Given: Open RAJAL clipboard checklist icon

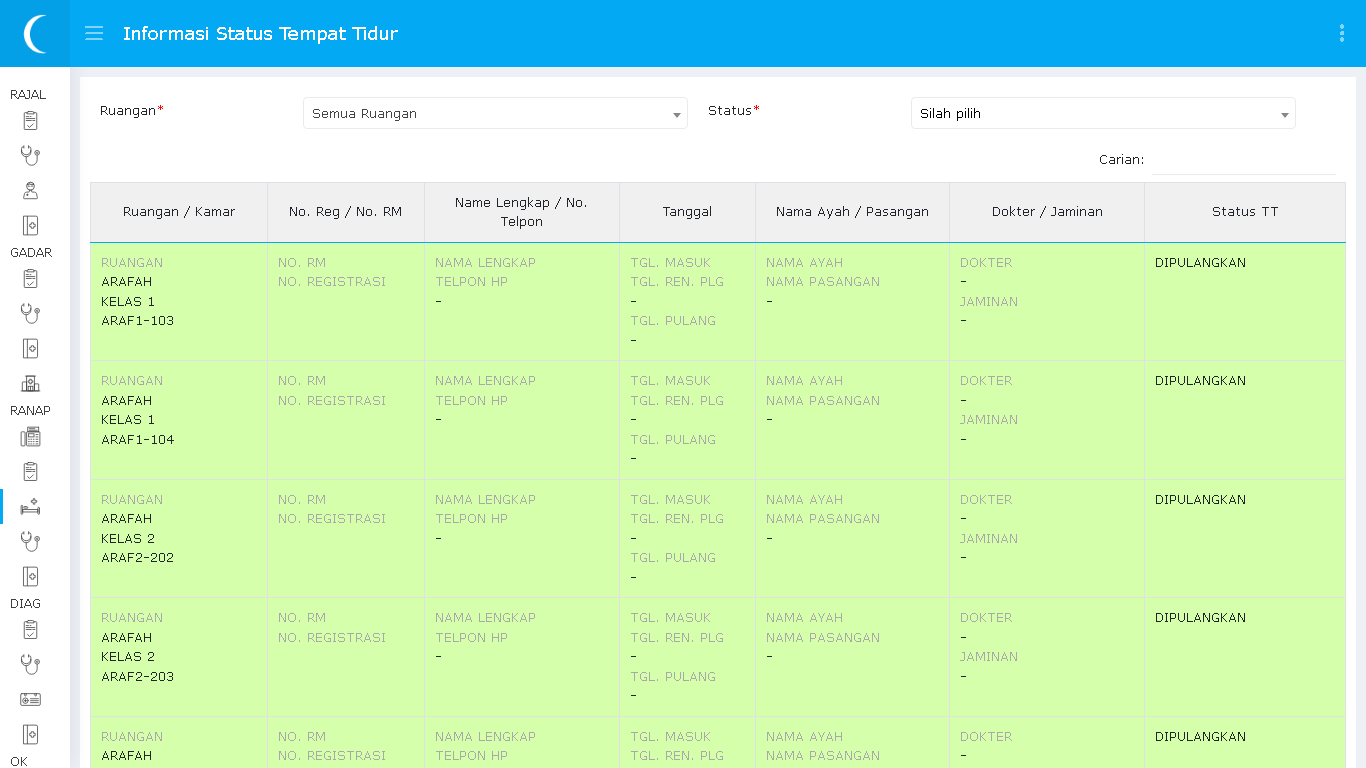Looking at the screenshot, I should coord(30,121).
